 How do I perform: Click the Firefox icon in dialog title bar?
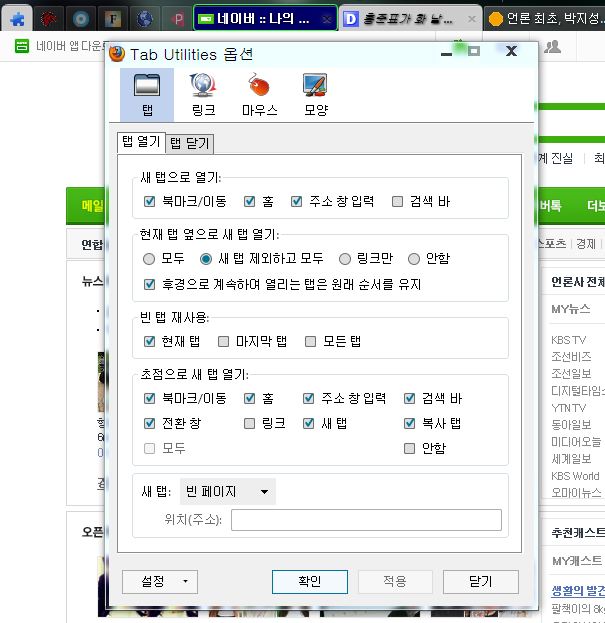117,54
